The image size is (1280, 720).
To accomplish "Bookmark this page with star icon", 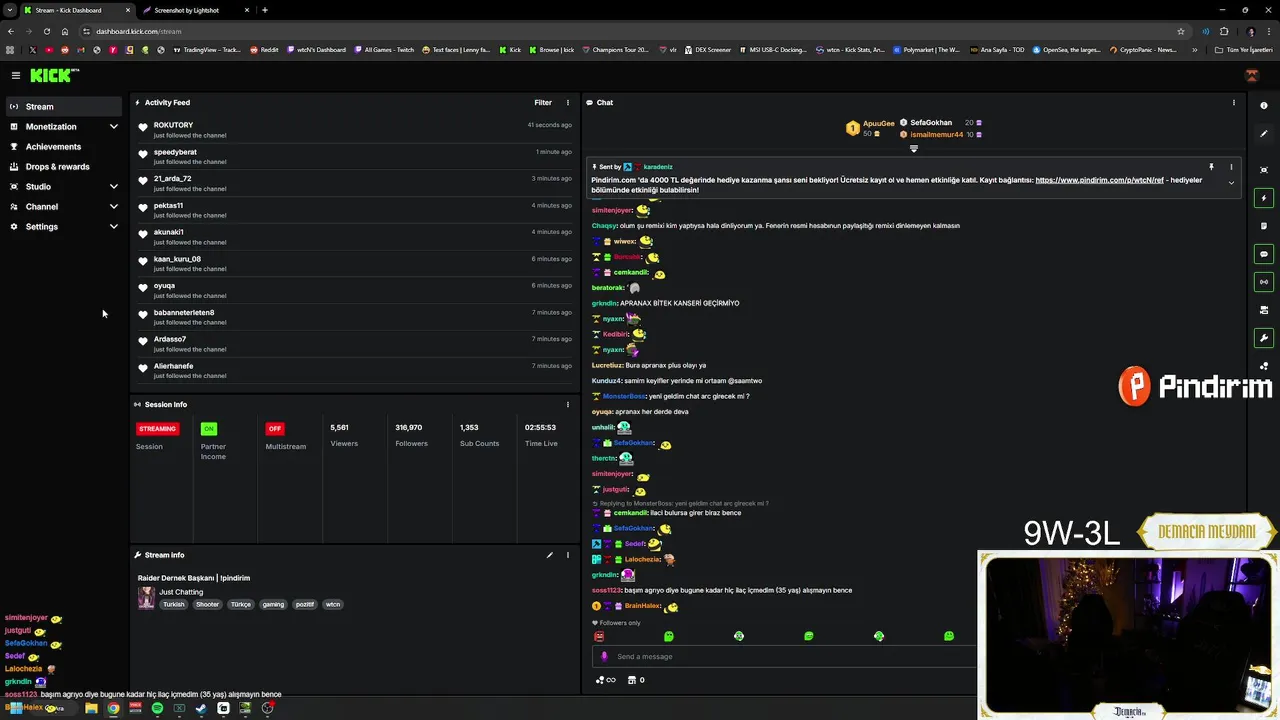I will 1181,31.
